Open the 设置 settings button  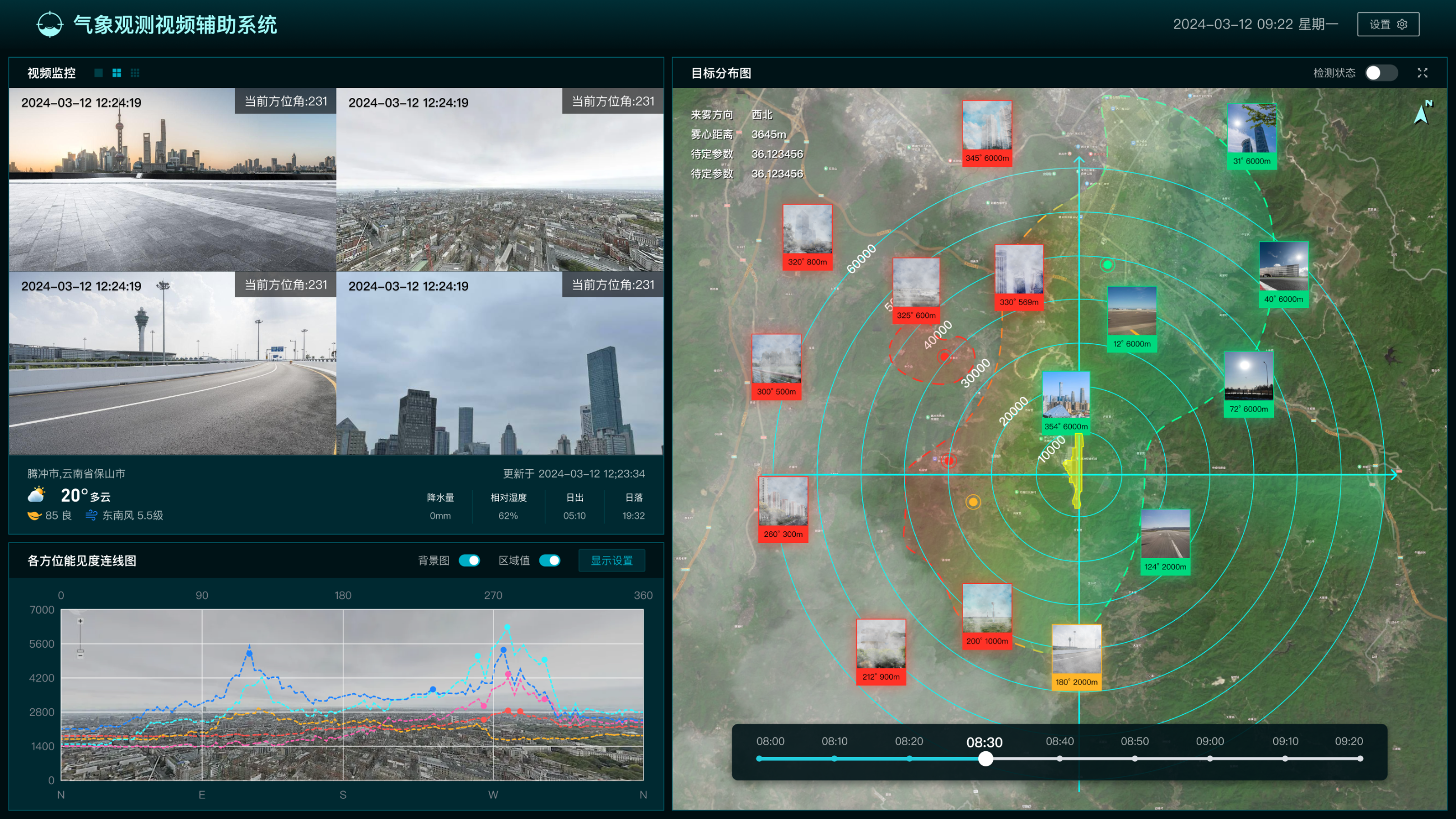1388,24
